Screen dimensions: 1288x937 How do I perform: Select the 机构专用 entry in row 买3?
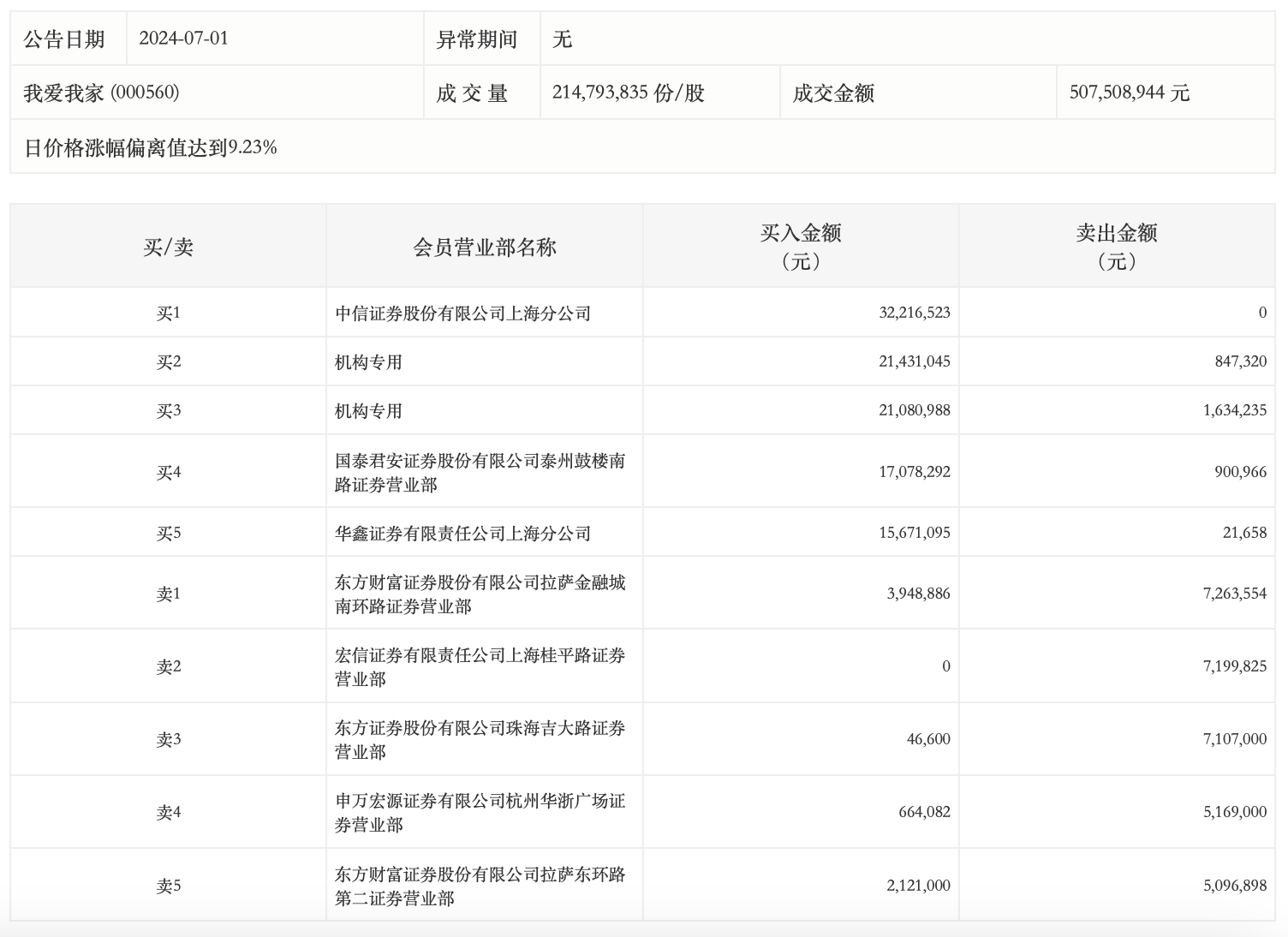tap(368, 411)
